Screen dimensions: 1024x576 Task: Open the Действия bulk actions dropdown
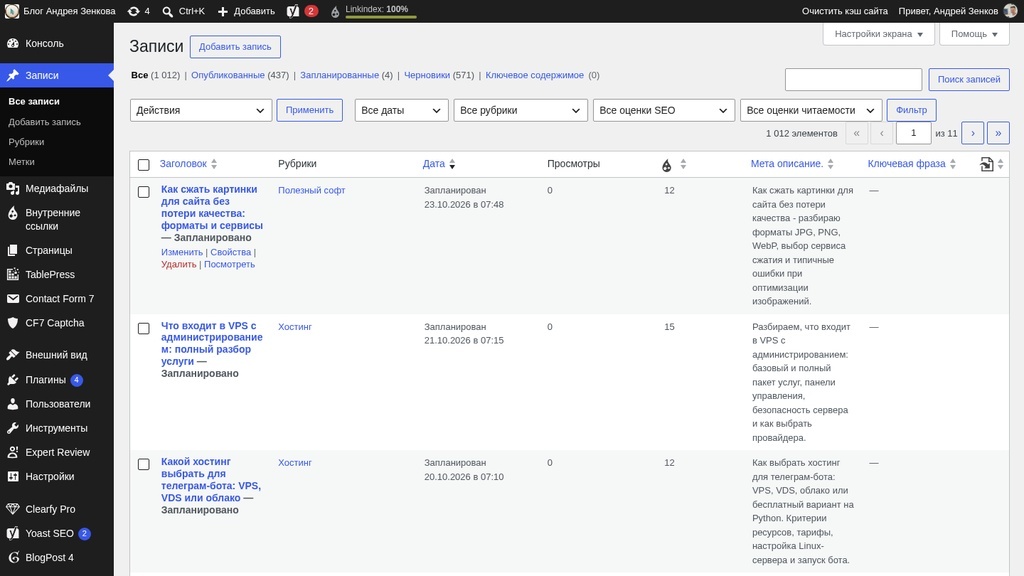click(x=201, y=110)
